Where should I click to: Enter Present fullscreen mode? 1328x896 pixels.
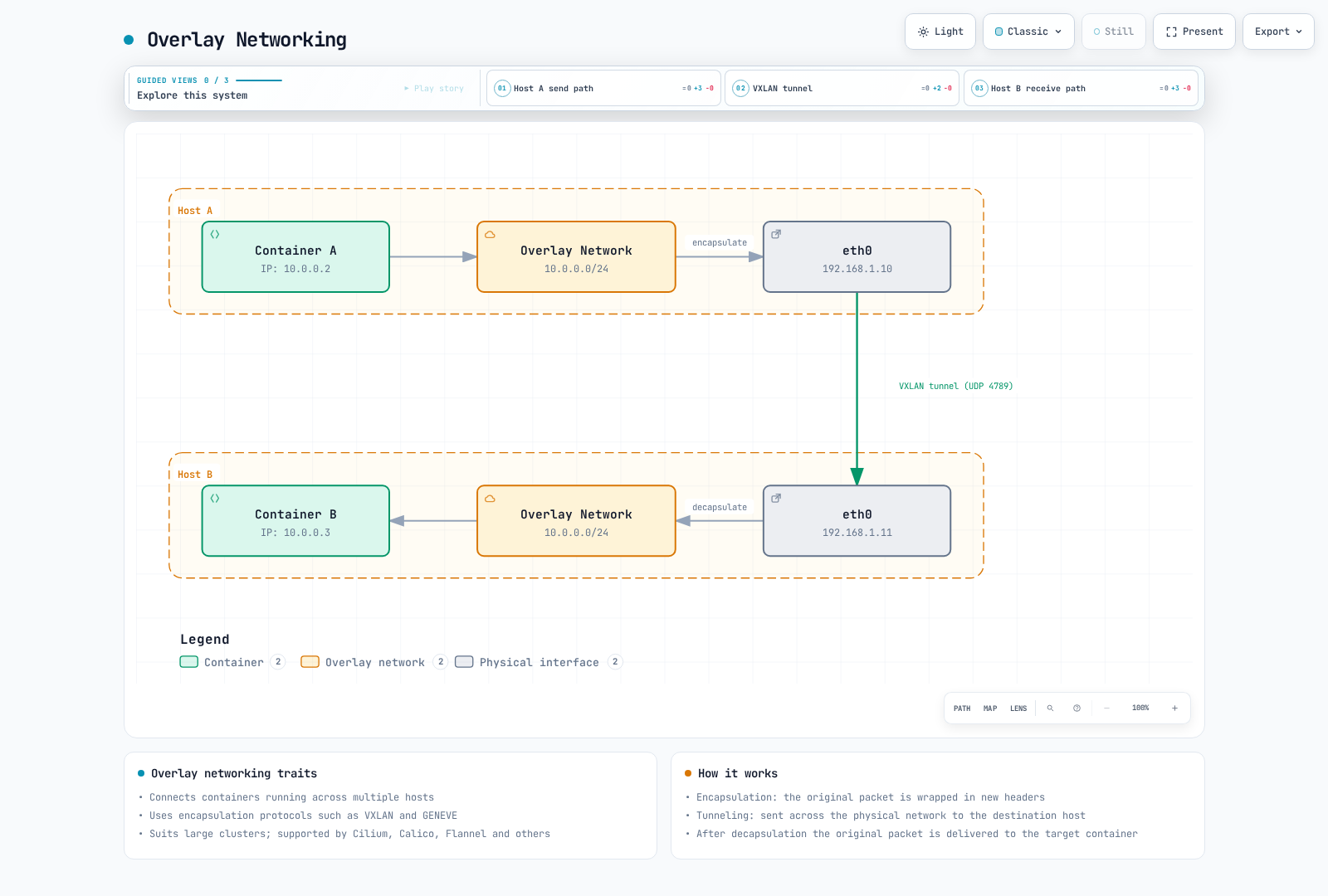click(x=1194, y=32)
